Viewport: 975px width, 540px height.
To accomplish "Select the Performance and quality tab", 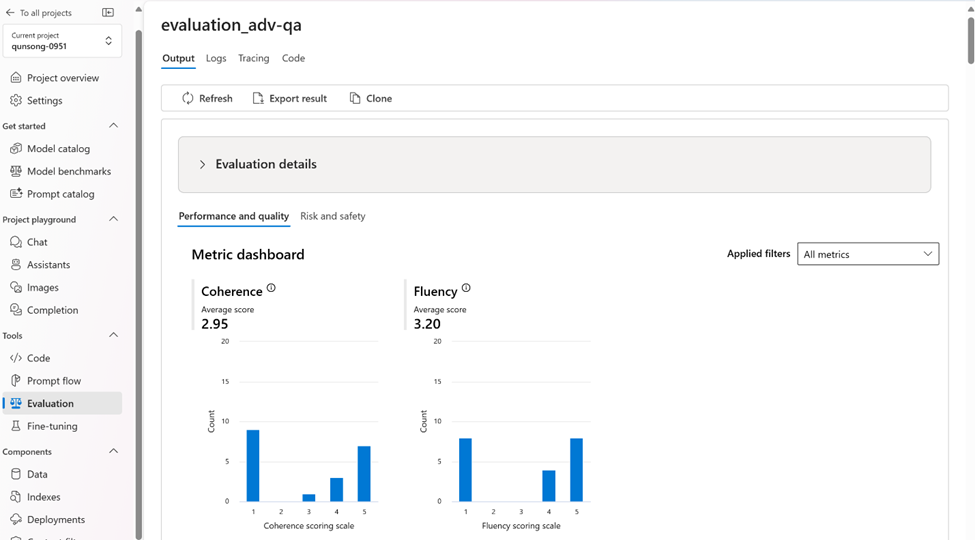I will tap(234, 216).
